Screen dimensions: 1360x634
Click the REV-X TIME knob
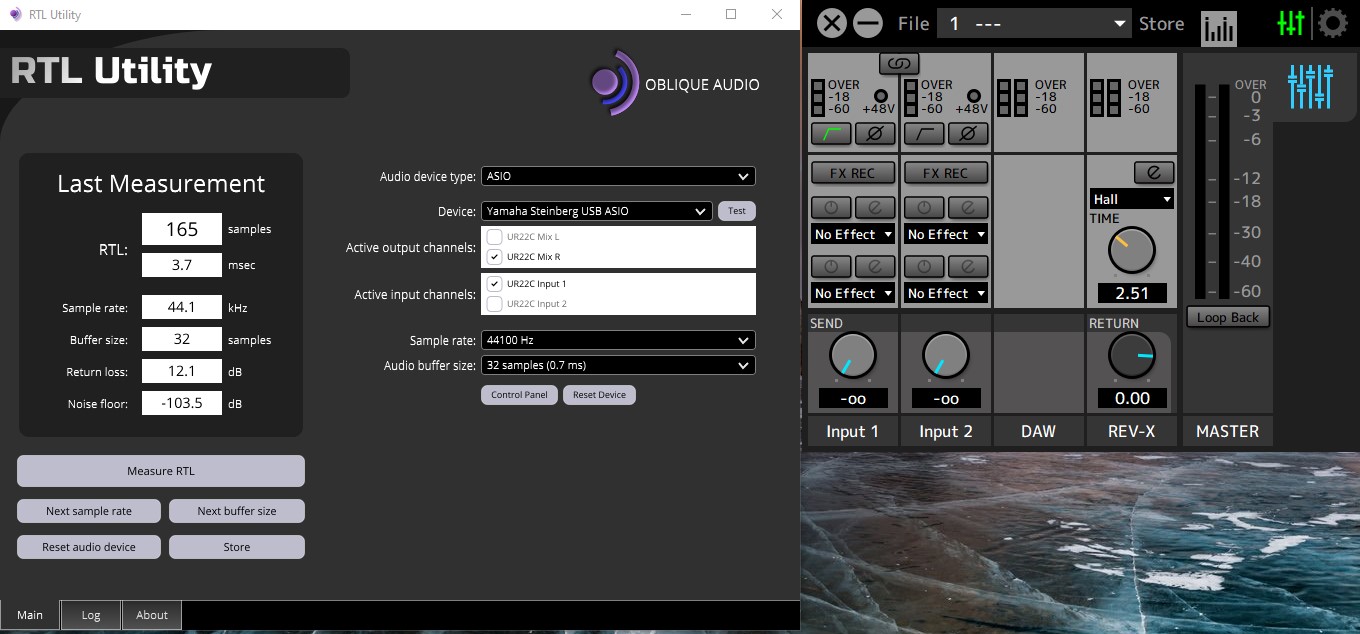1131,250
